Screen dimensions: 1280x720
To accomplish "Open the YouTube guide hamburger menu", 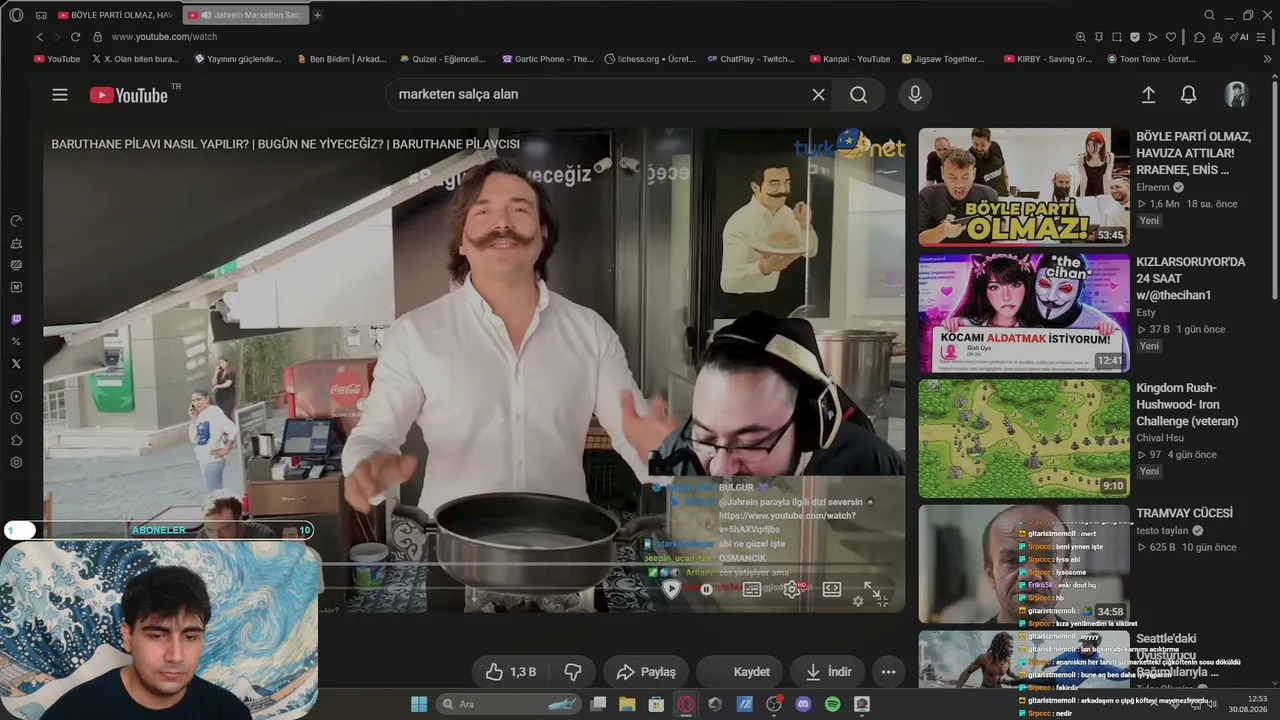I will click(60, 95).
